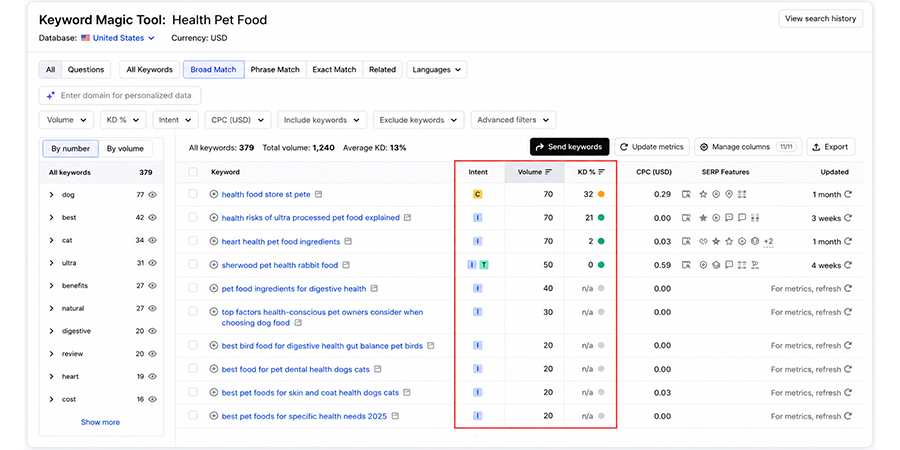Screen dimensions: 900x450
Task: Click the 'All keywords 379' sidebar row
Action: tap(100, 172)
